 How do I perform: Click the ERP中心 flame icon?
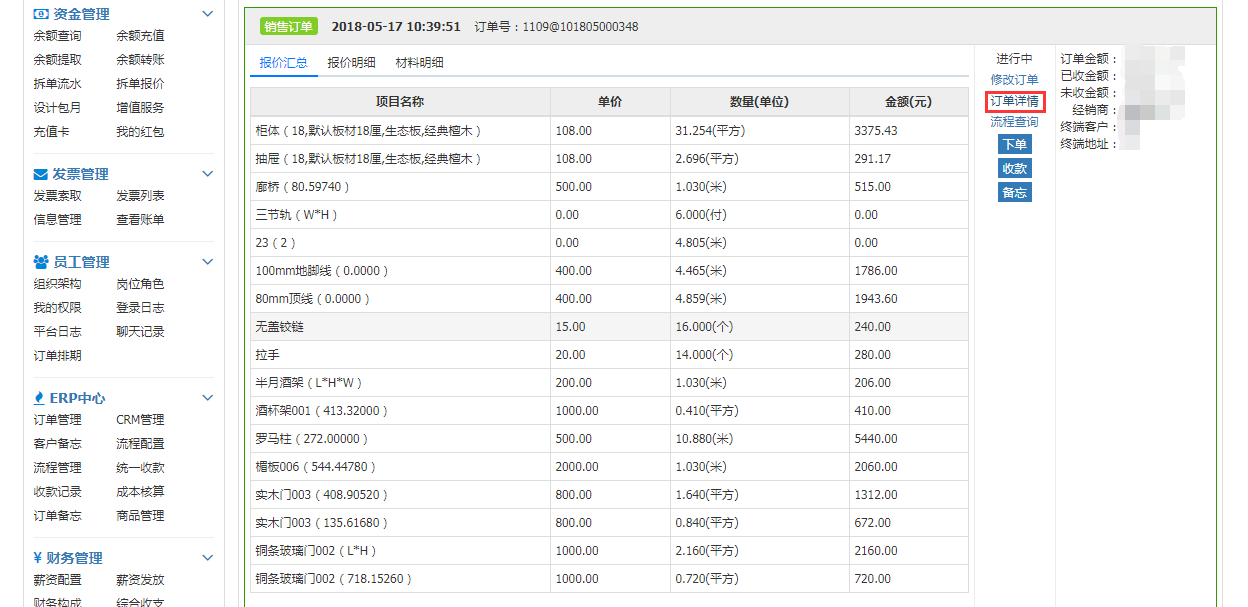coord(40,398)
